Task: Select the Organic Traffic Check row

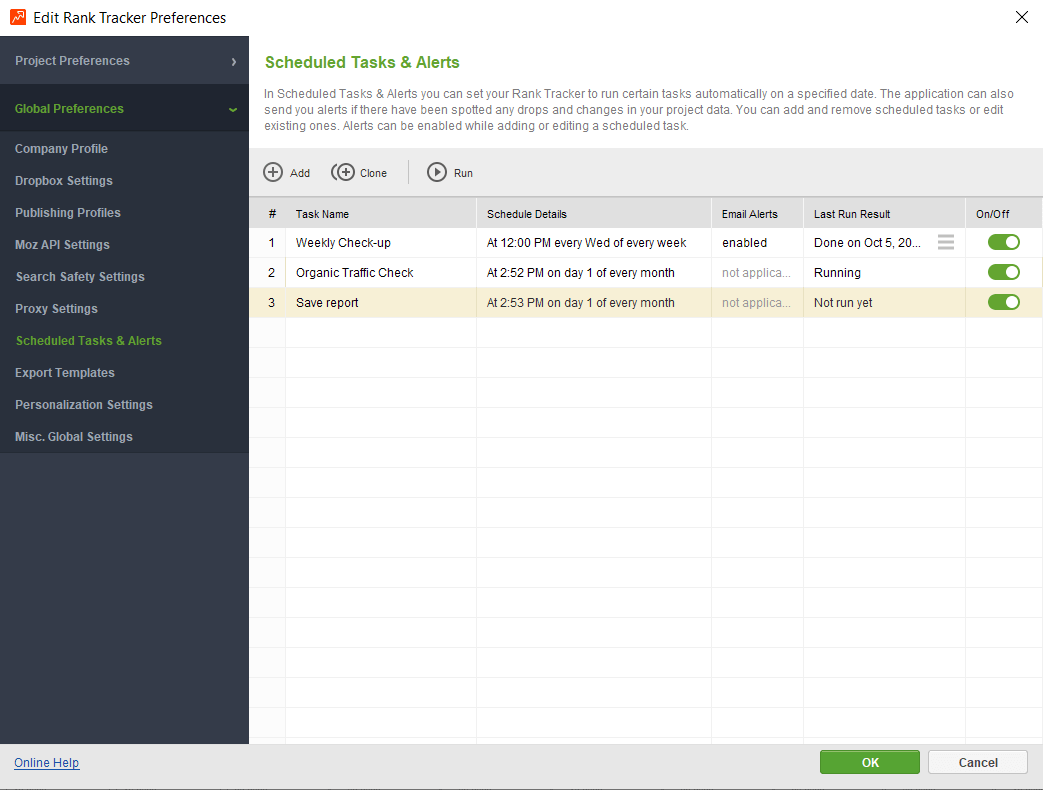Action: 645,273
